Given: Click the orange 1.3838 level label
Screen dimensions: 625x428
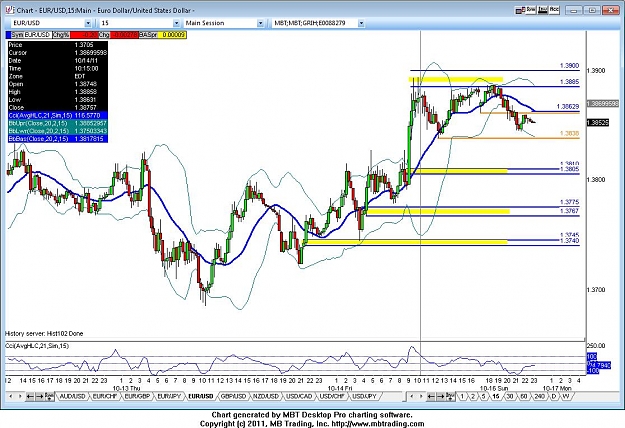Looking at the screenshot, I should [569, 134].
